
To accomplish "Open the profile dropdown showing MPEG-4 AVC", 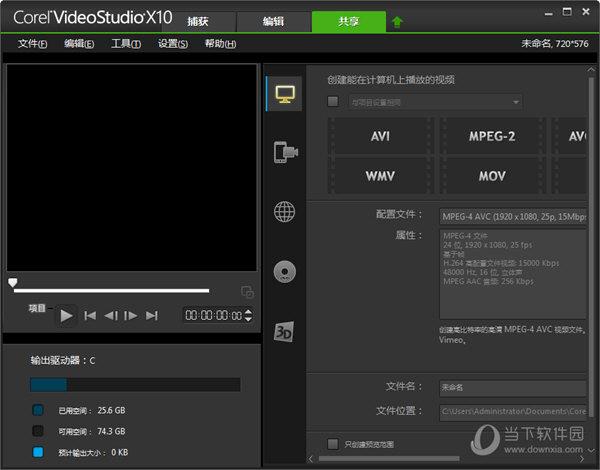I will [513, 217].
